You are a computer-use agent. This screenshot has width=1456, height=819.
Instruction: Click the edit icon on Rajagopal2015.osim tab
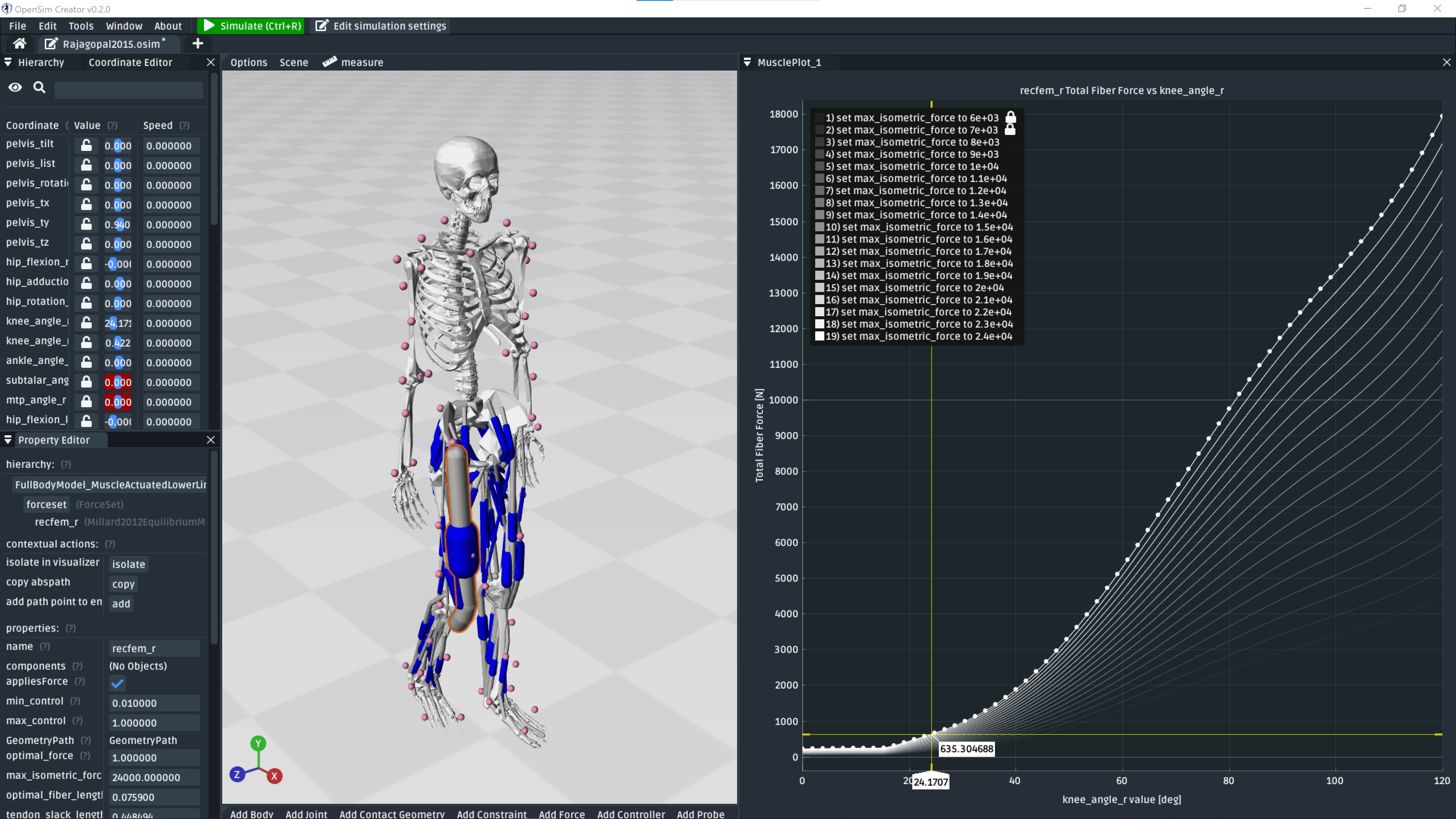(x=51, y=43)
